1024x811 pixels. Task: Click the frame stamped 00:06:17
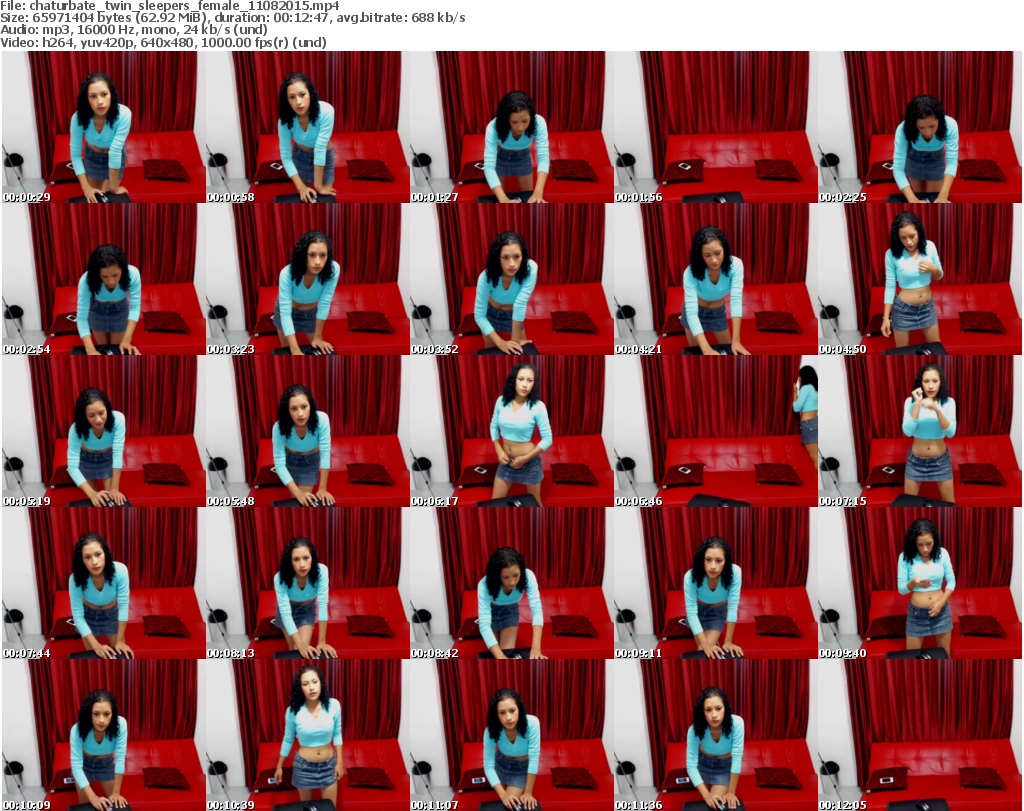pos(511,432)
